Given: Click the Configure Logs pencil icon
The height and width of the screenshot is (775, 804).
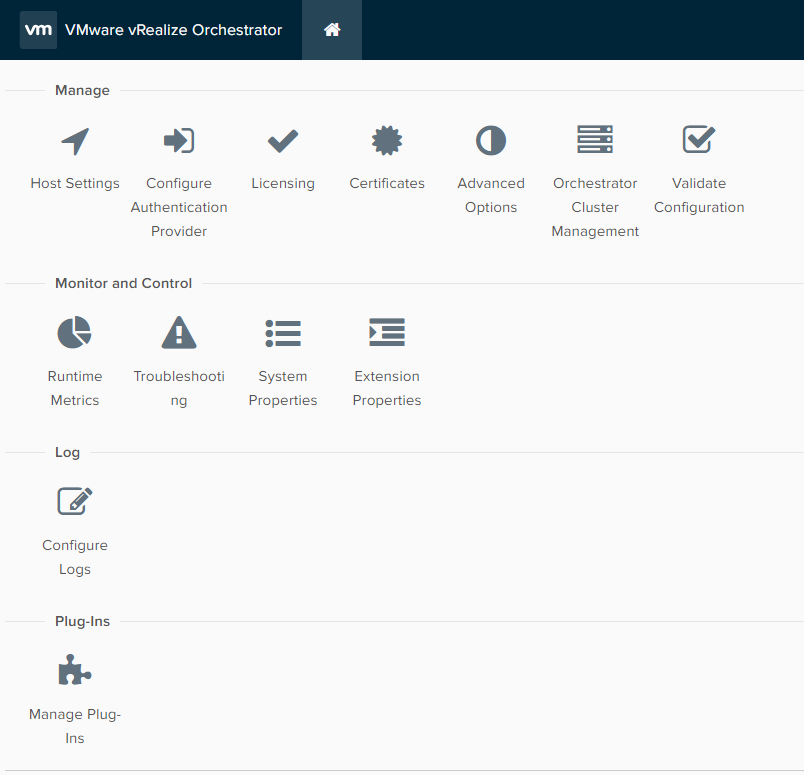Looking at the screenshot, I should click(x=75, y=501).
